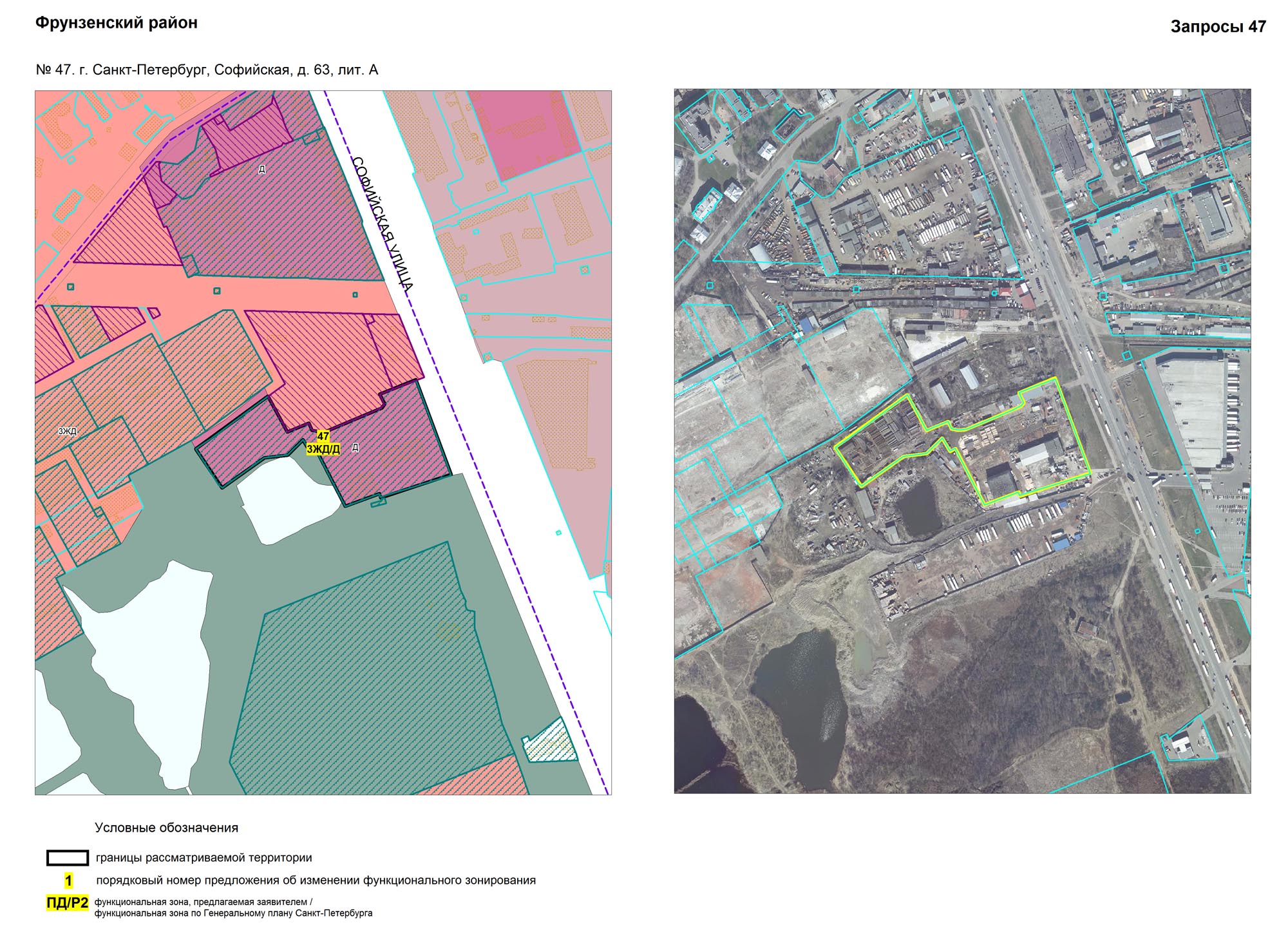Viewport: 1288px width, 936px height.
Task: Click the 'границы рассматриваемой территории' legend text
Action: tap(204, 857)
